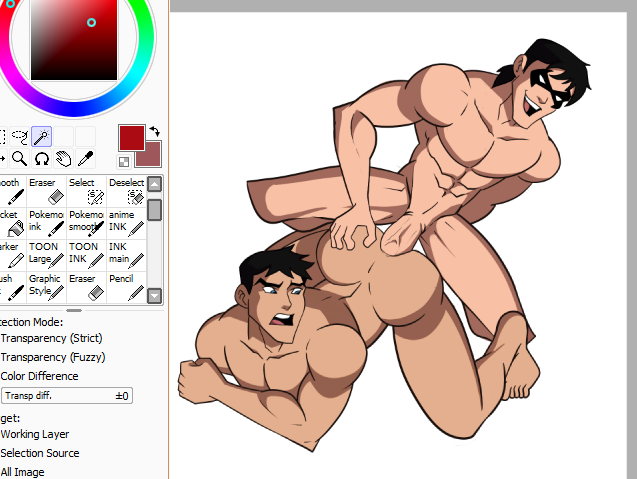Screen dimensions: 637x479
Task: Enable Transparency (Fuzzy) detection mode
Action: (52, 357)
